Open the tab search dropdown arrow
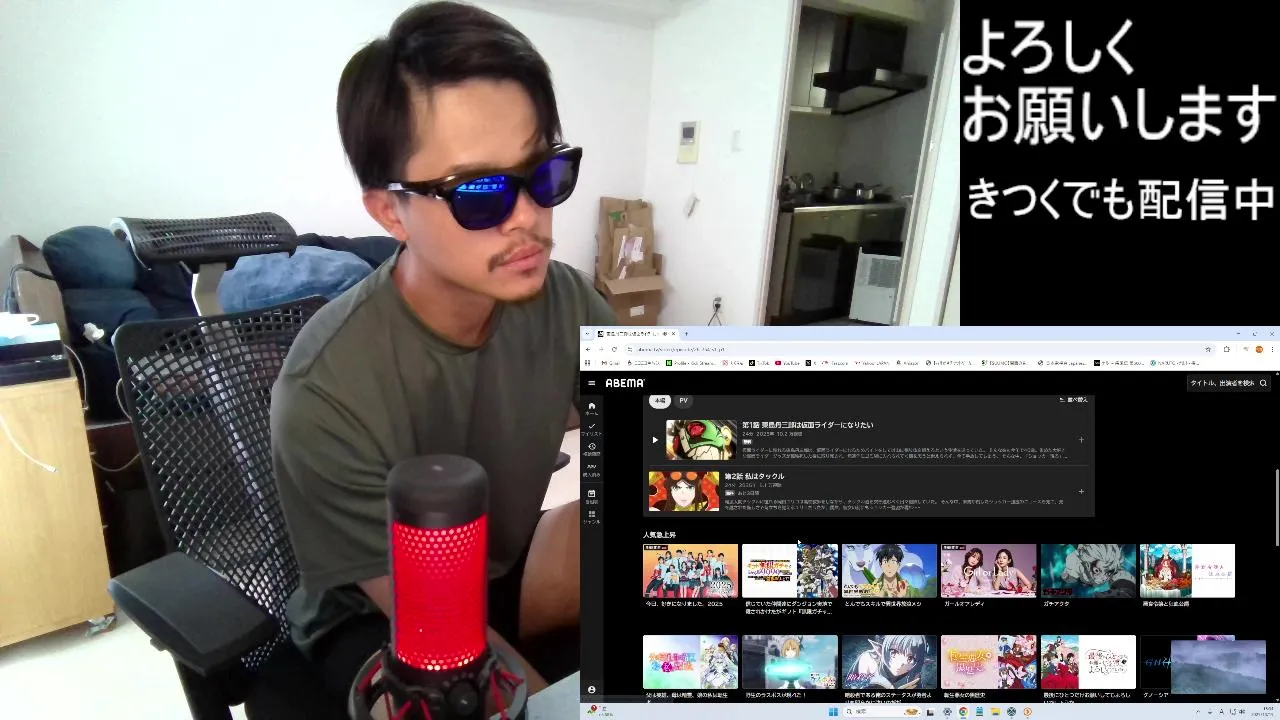1280x720 pixels. click(x=587, y=333)
